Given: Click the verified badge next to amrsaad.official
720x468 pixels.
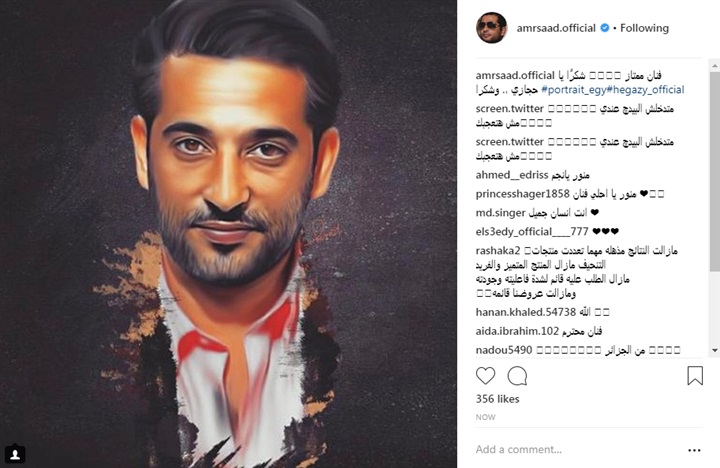Looking at the screenshot, I should click(x=605, y=28).
